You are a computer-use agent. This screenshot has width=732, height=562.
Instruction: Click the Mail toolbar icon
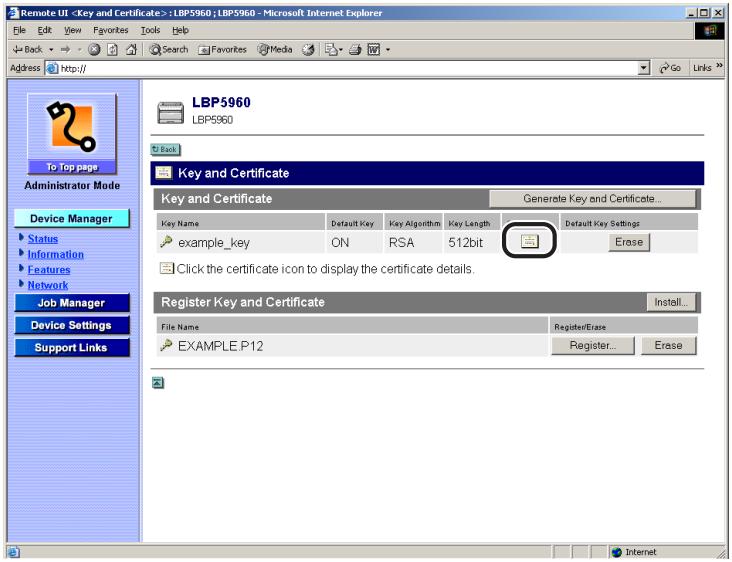click(331, 49)
